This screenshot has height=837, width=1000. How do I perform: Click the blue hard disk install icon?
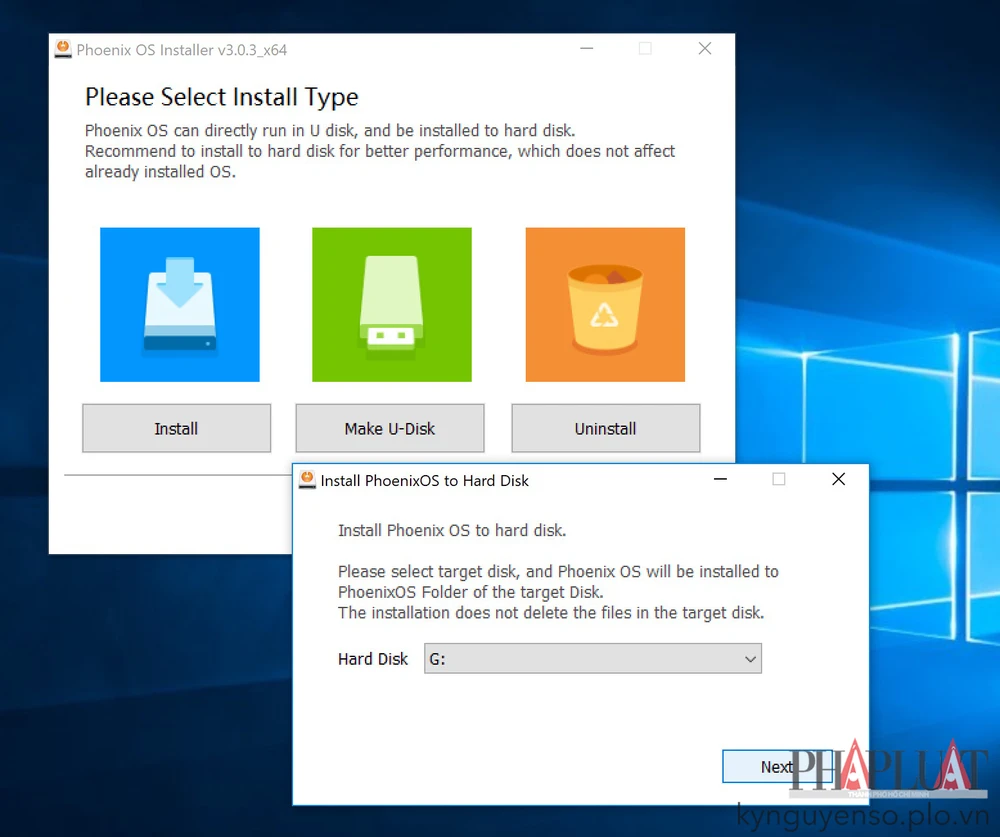[180, 304]
